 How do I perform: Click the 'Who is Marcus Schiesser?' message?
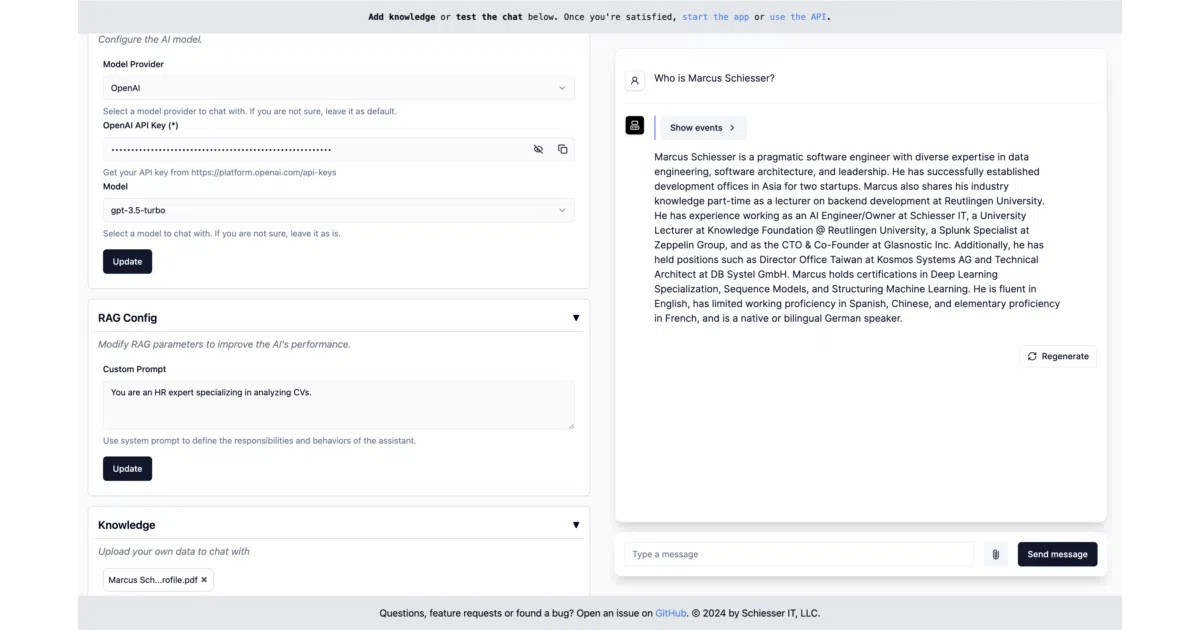(x=714, y=78)
